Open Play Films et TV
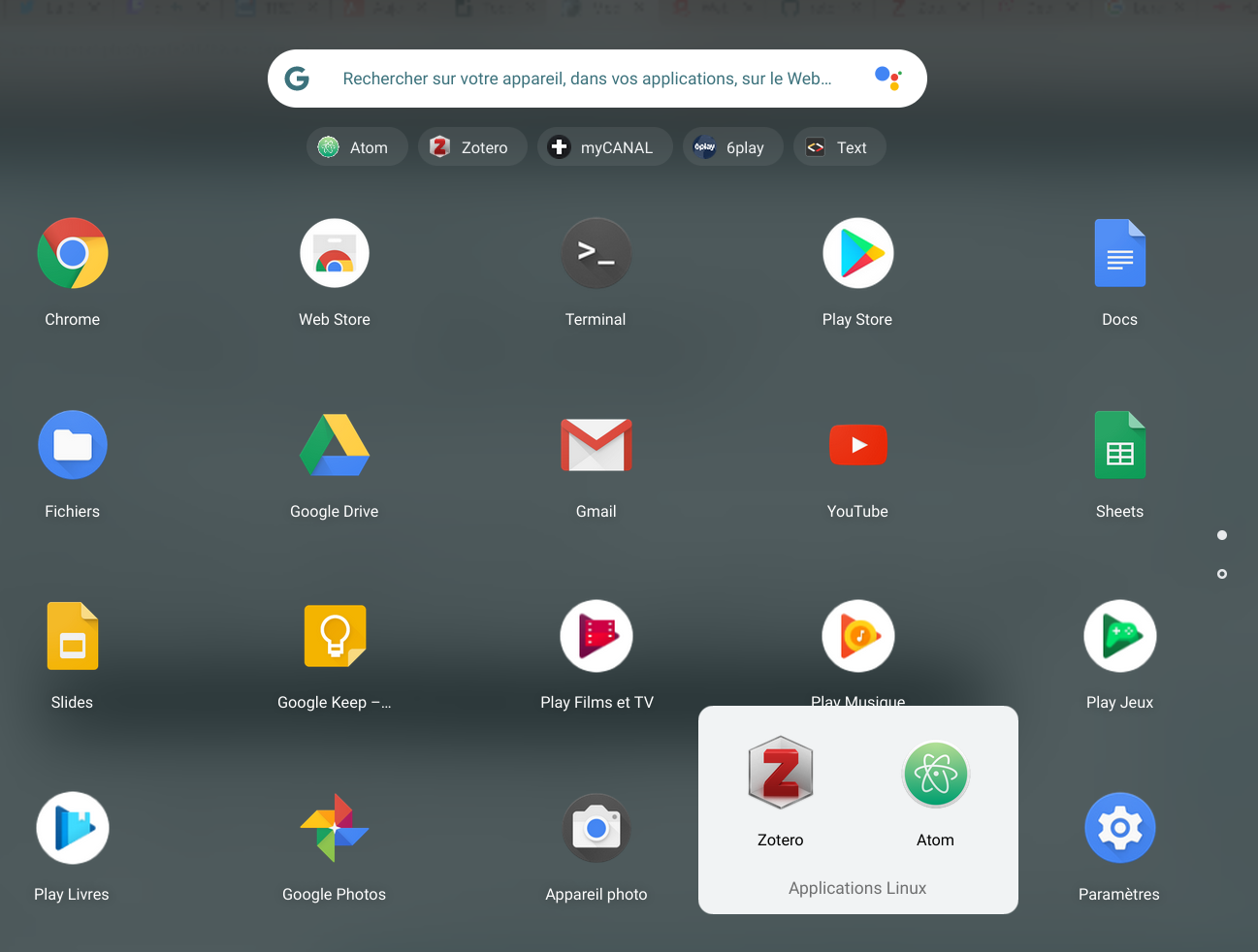Viewport: 1258px width, 952px height. (x=597, y=636)
